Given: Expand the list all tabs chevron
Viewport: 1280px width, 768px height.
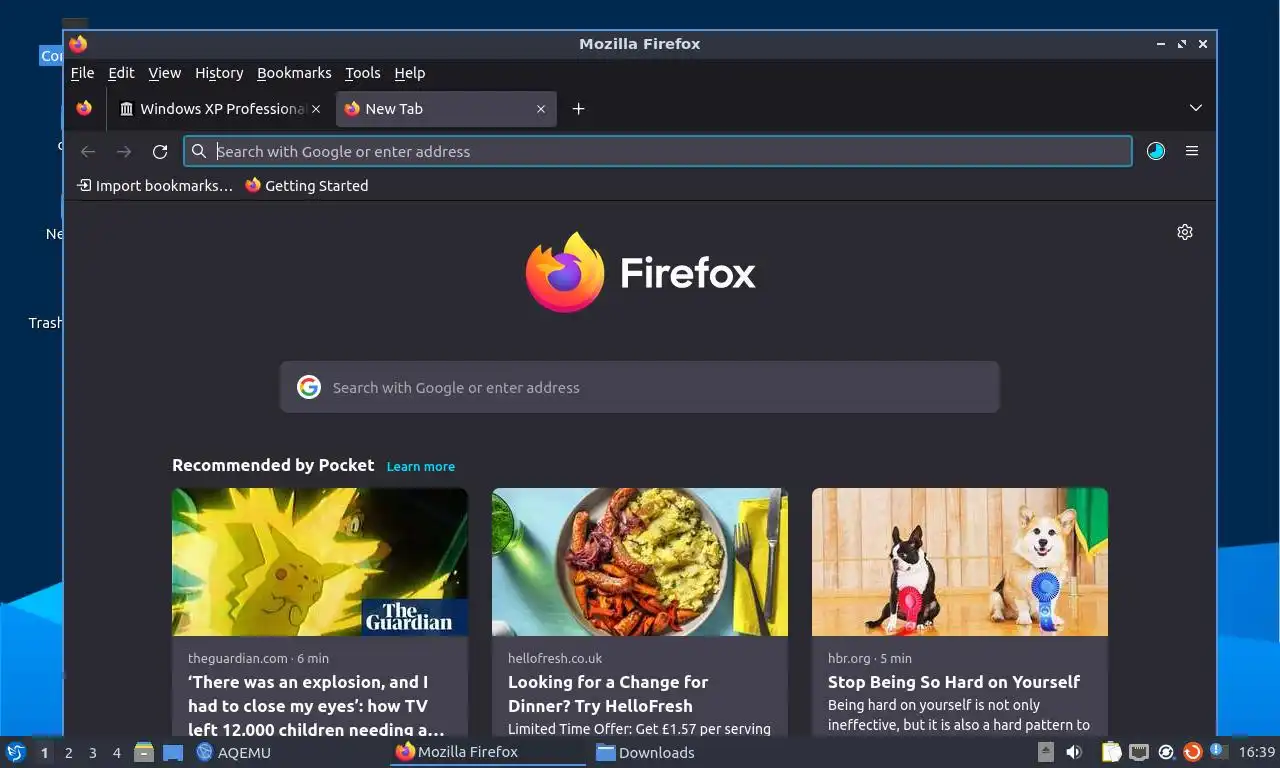Looking at the screenshot, I should click(x=1195, y=108).
